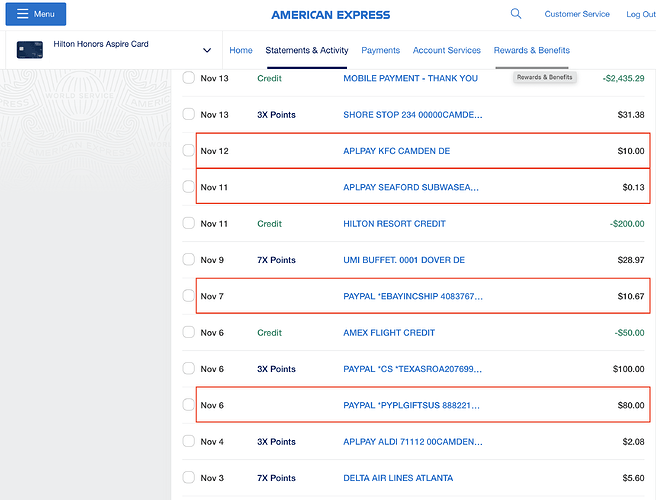Select the Delta Air Lines checkbox
656x500 pixels.
(x=189, y=477)
